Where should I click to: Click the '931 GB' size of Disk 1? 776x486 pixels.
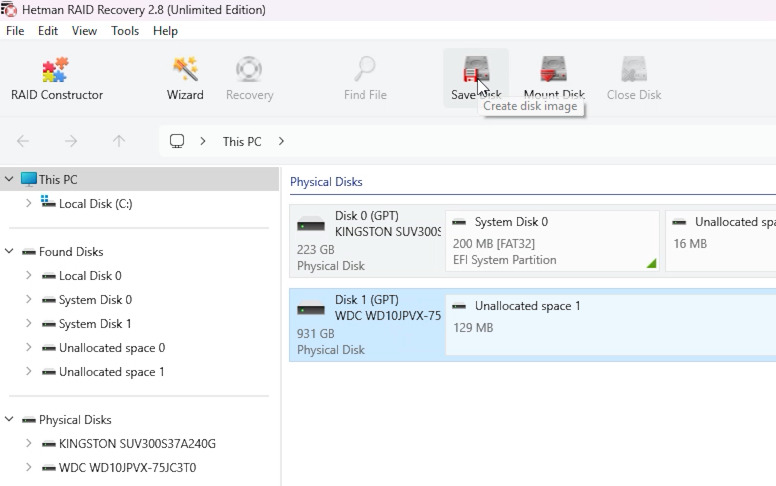pos(316,334)
